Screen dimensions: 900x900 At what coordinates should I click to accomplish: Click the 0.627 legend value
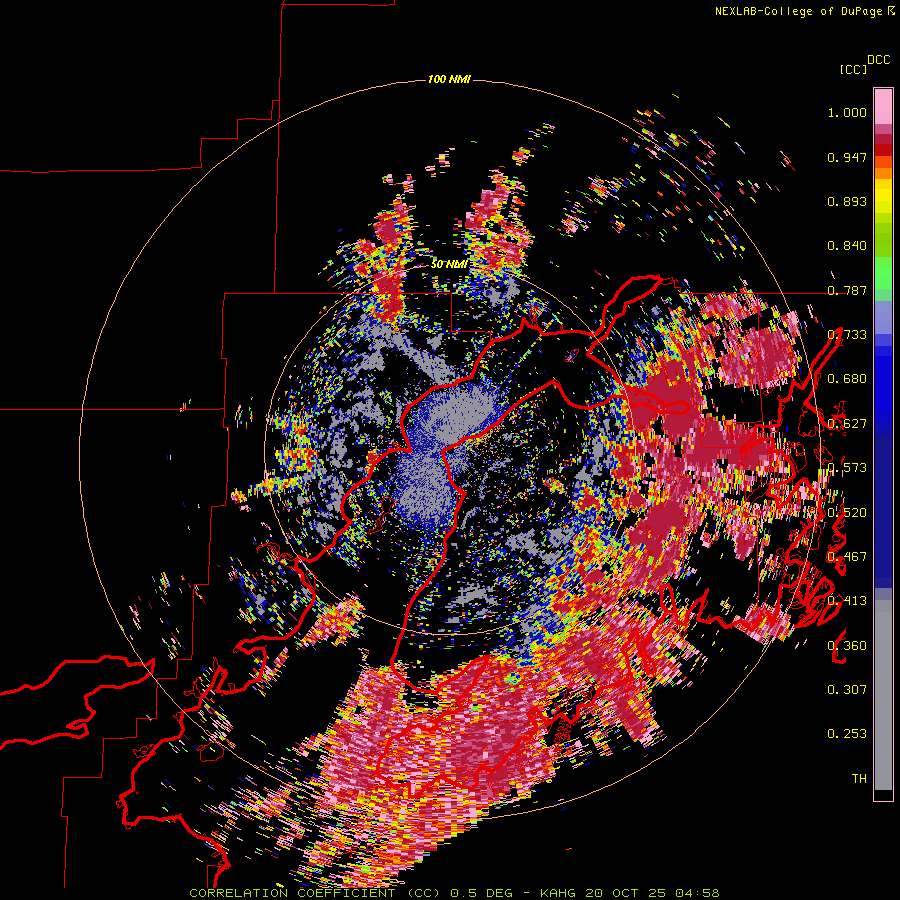pyautogui.click(x=847, y=424)
